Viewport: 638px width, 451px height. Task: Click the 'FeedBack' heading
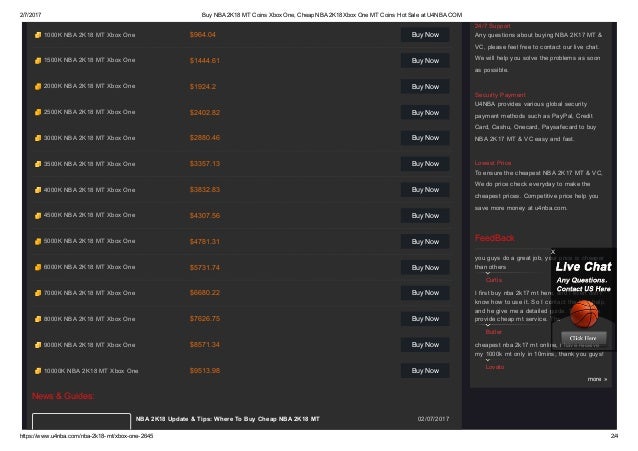pyautogui.click(x=494, y=238)
